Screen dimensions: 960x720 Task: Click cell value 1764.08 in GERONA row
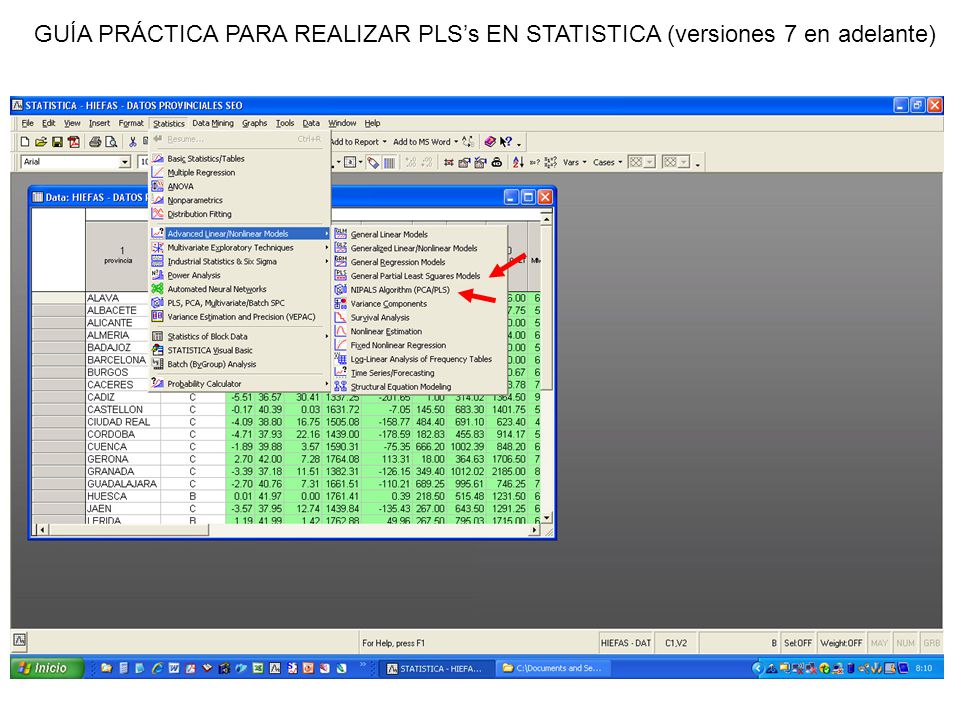[342, 459]
